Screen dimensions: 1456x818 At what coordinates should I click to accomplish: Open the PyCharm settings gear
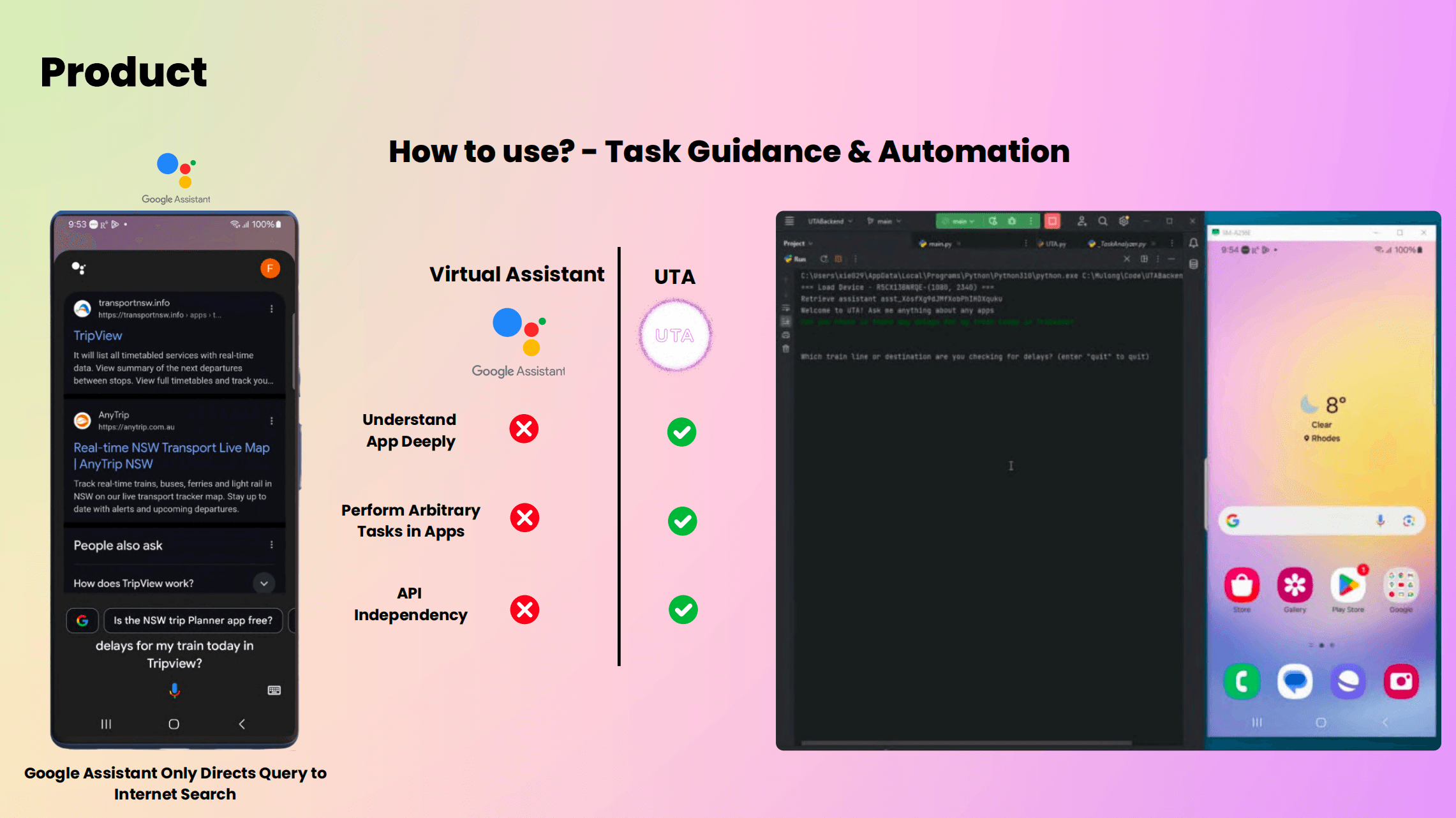[1124, 221]
